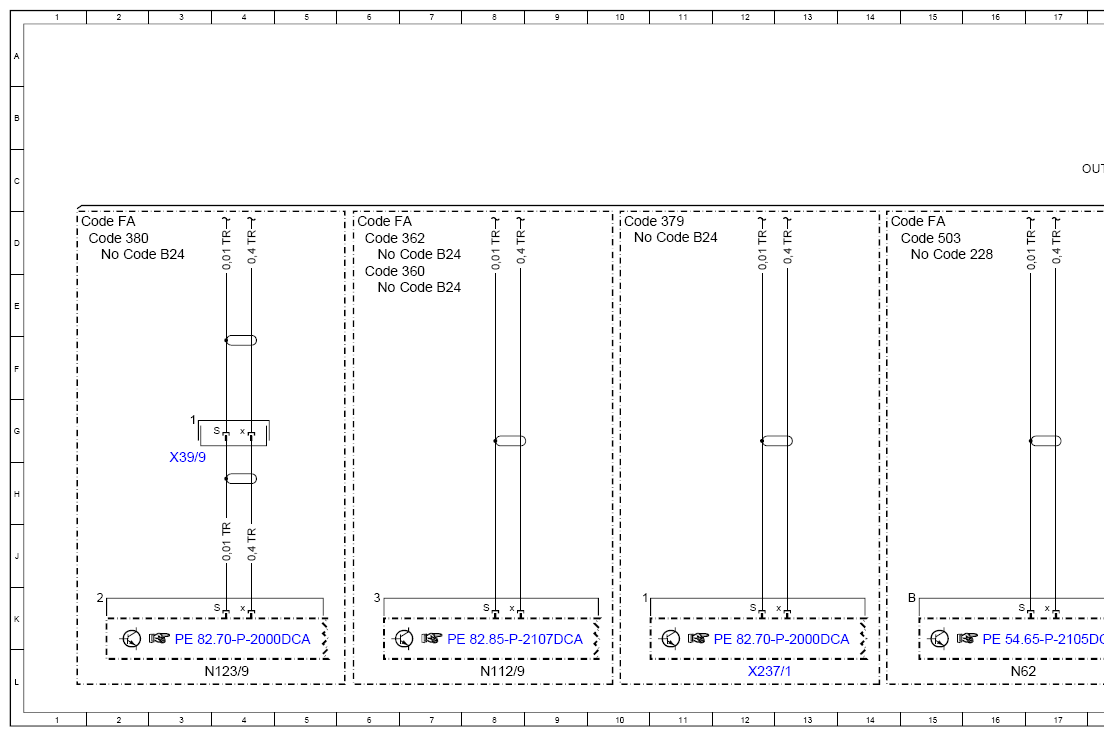Image resolution: width=1113 pixels, height=736 pixels.
Task: Click 'No Code B24' under Code 379
Action: click(676, 237)
